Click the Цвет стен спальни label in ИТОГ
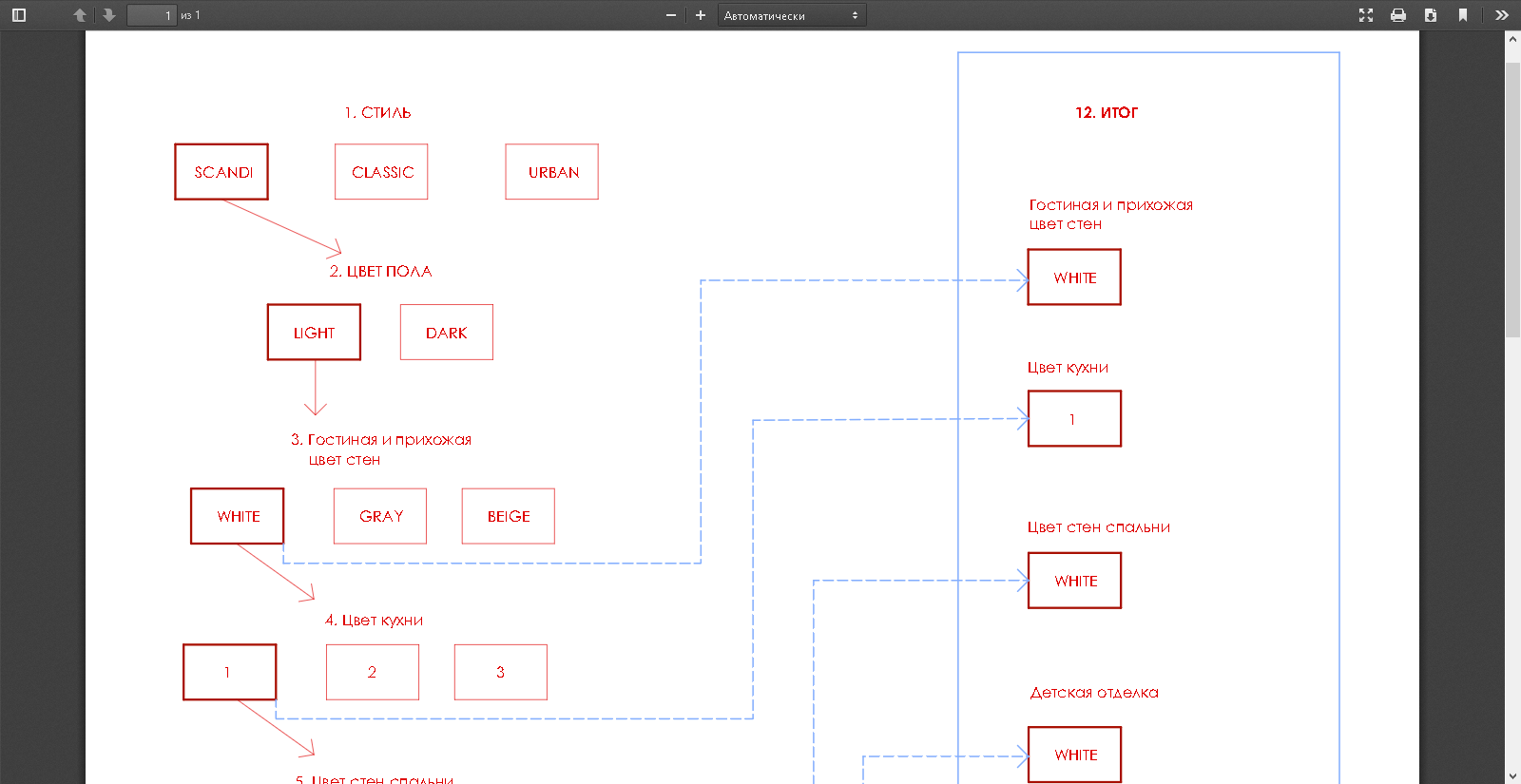The width and height of the screenshot is (1521, 784). click(x=1098, y=527)
